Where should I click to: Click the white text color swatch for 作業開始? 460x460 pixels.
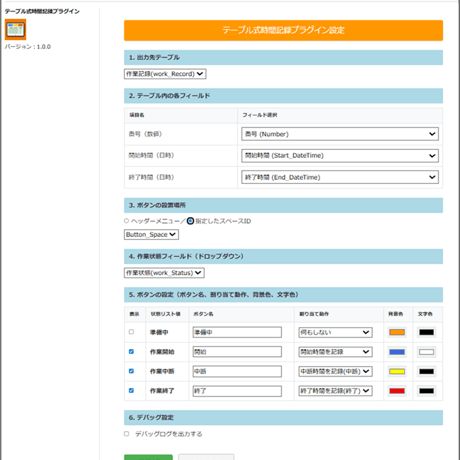point(426,352)
